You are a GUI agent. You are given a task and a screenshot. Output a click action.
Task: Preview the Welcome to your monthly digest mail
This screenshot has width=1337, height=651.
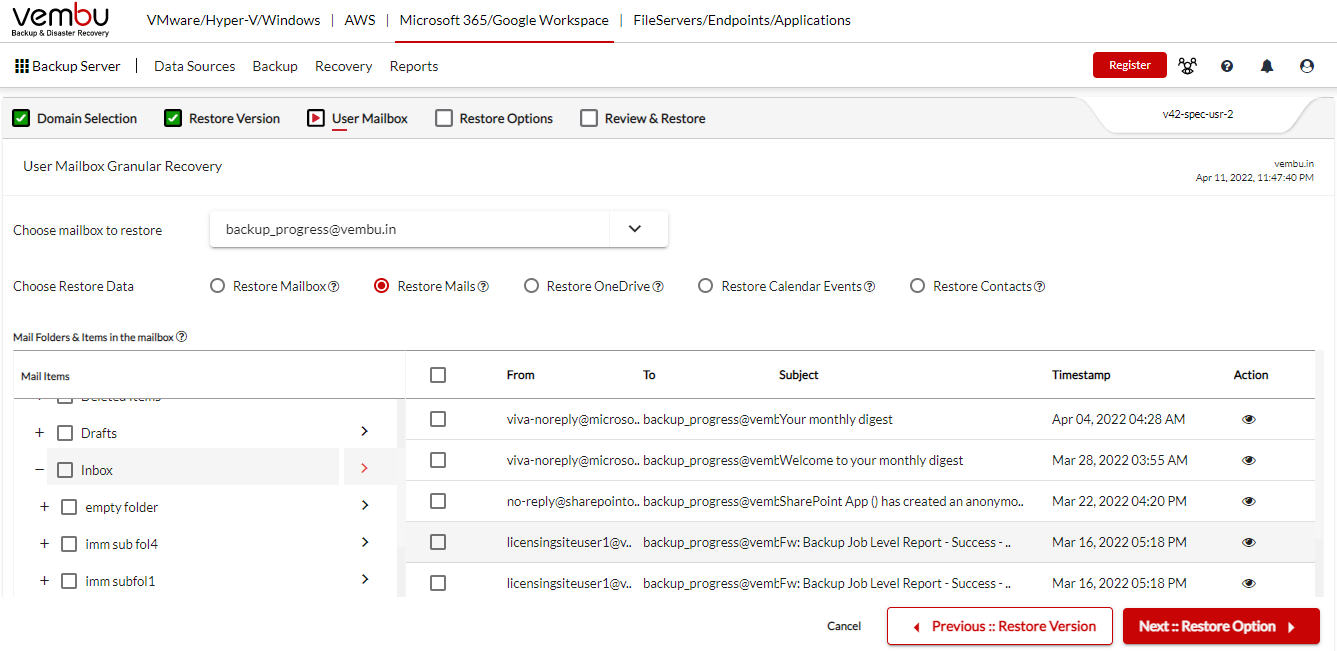pos(1248,461)
